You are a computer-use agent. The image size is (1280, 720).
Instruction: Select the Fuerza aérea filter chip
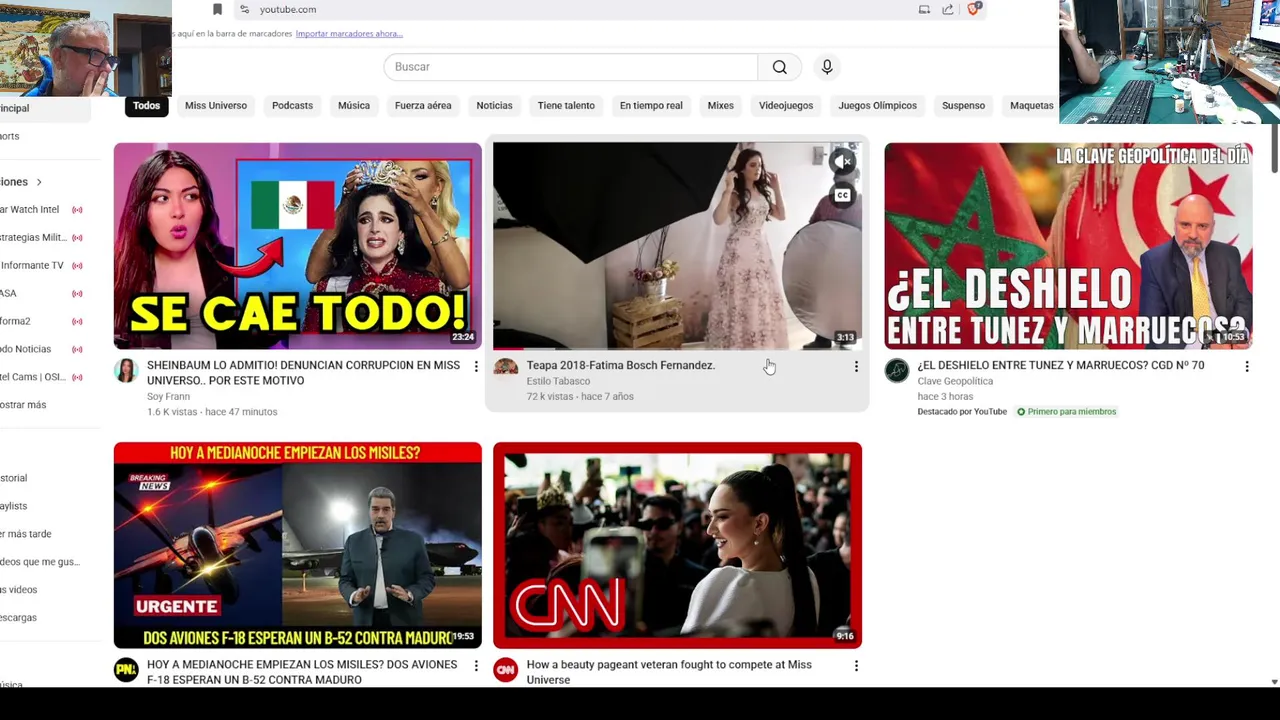(423, 105)
